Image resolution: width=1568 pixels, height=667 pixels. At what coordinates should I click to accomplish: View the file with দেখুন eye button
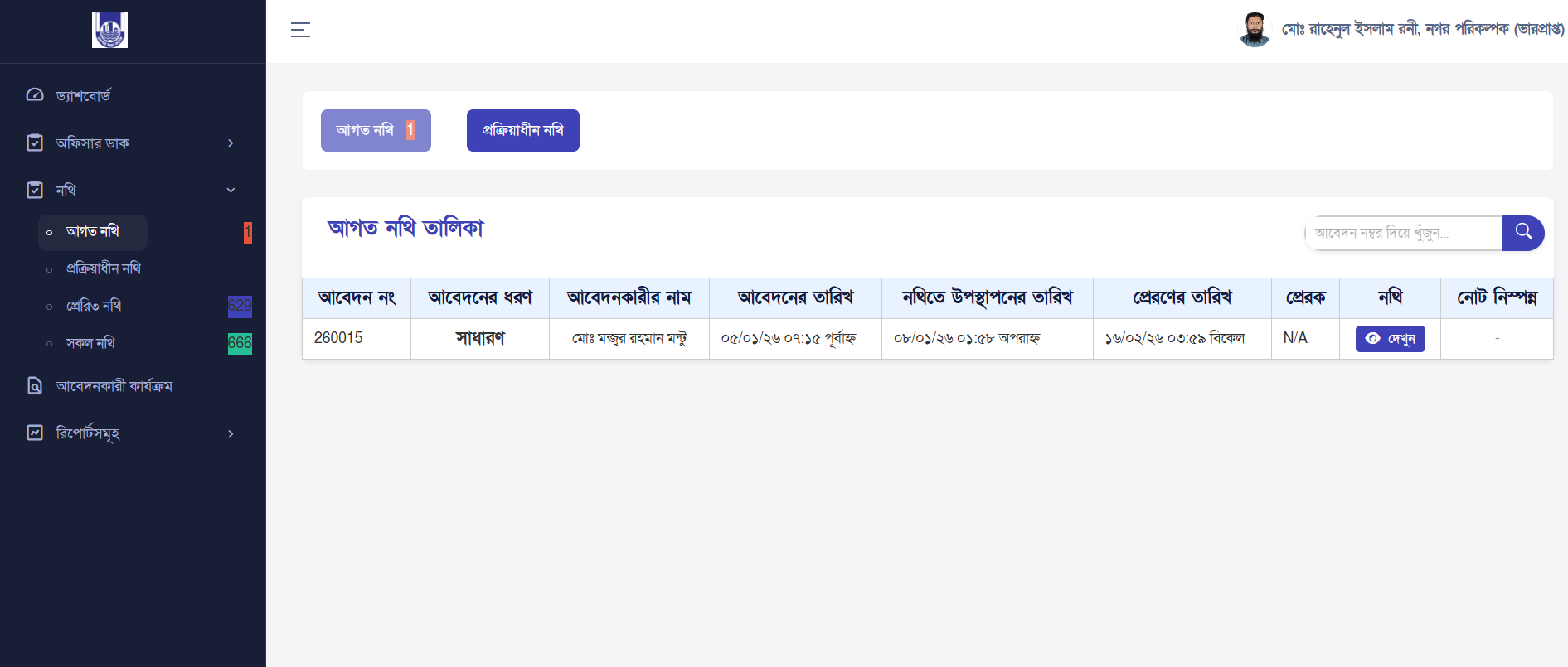click(x=1390, y=339)
